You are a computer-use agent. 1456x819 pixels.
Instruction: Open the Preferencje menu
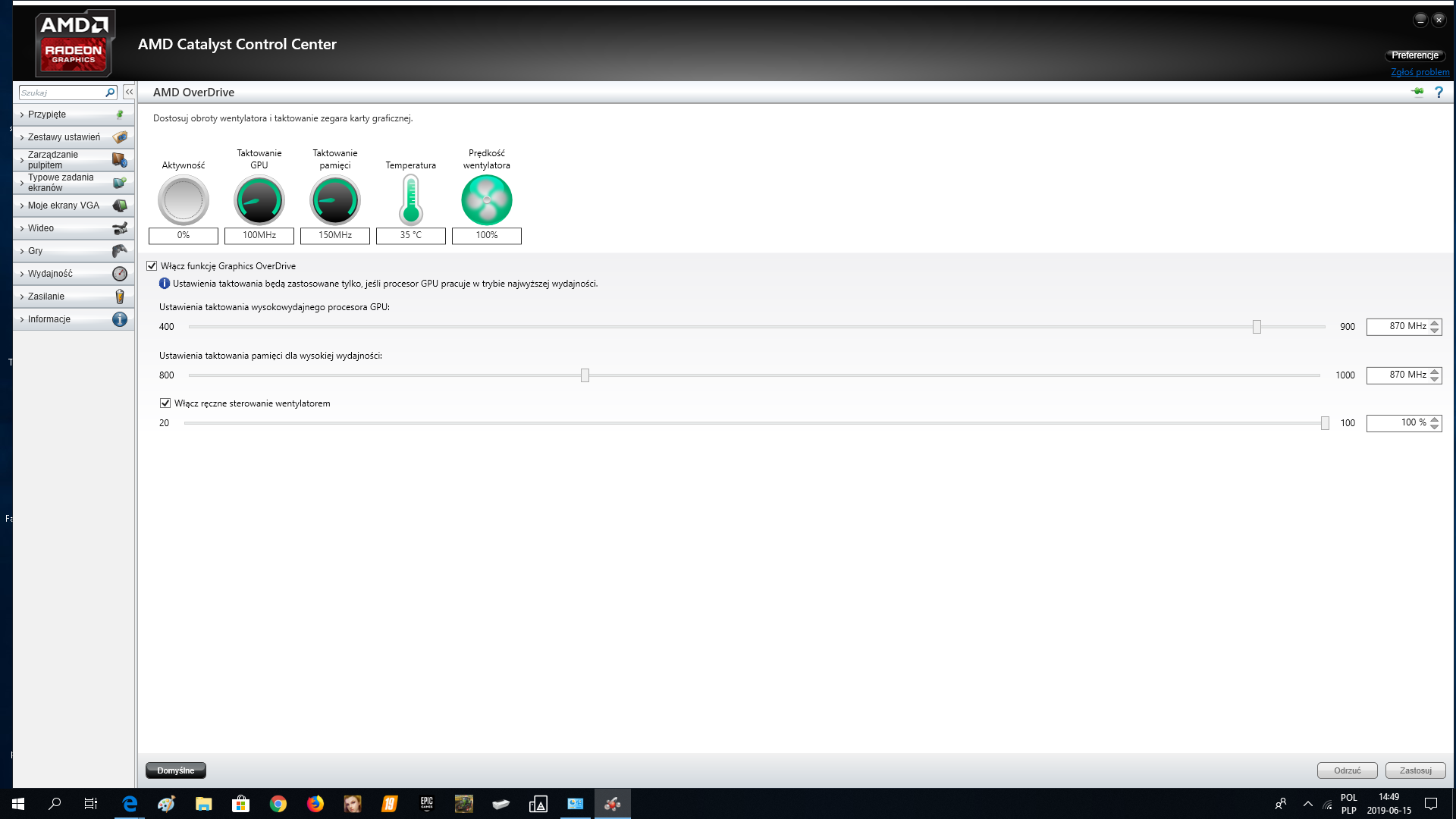pyautogui.click(x=1414, y=55)
